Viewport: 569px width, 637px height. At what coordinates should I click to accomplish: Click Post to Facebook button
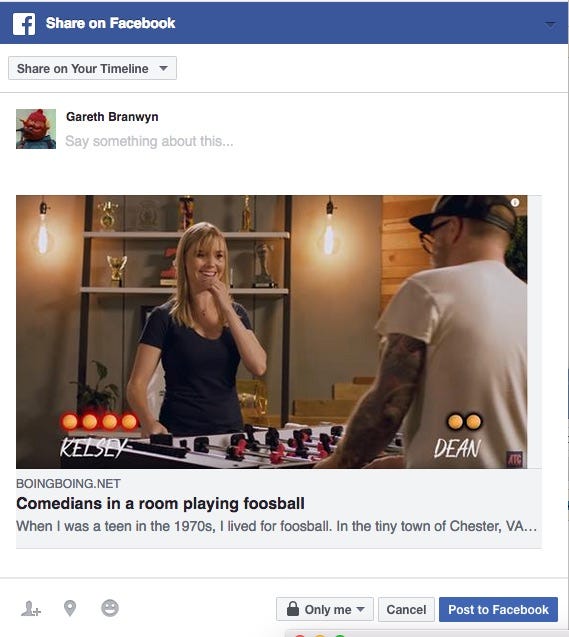pos(498,609)
